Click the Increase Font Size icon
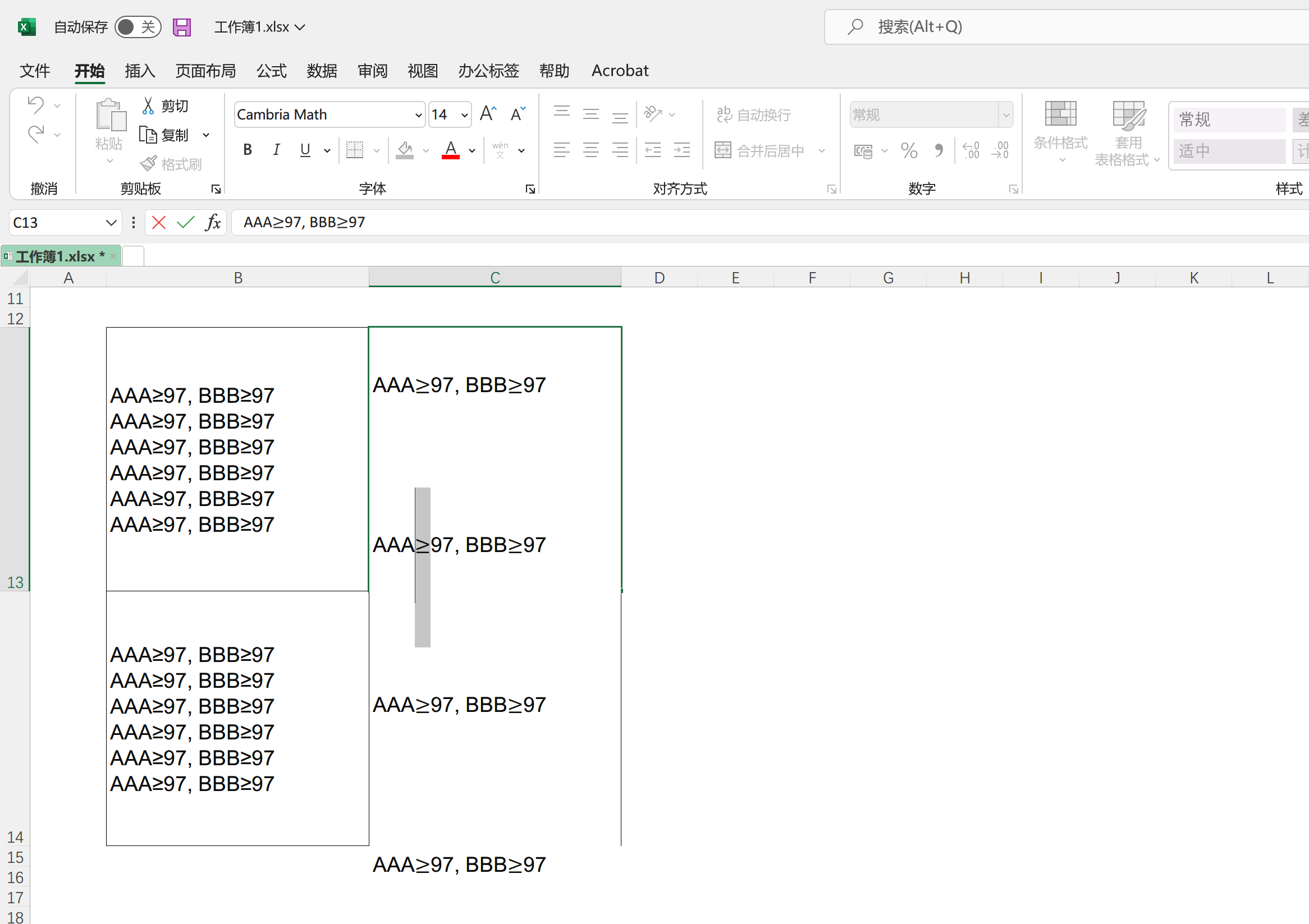This screenshot has height=924, width=1309. (488, 114)
